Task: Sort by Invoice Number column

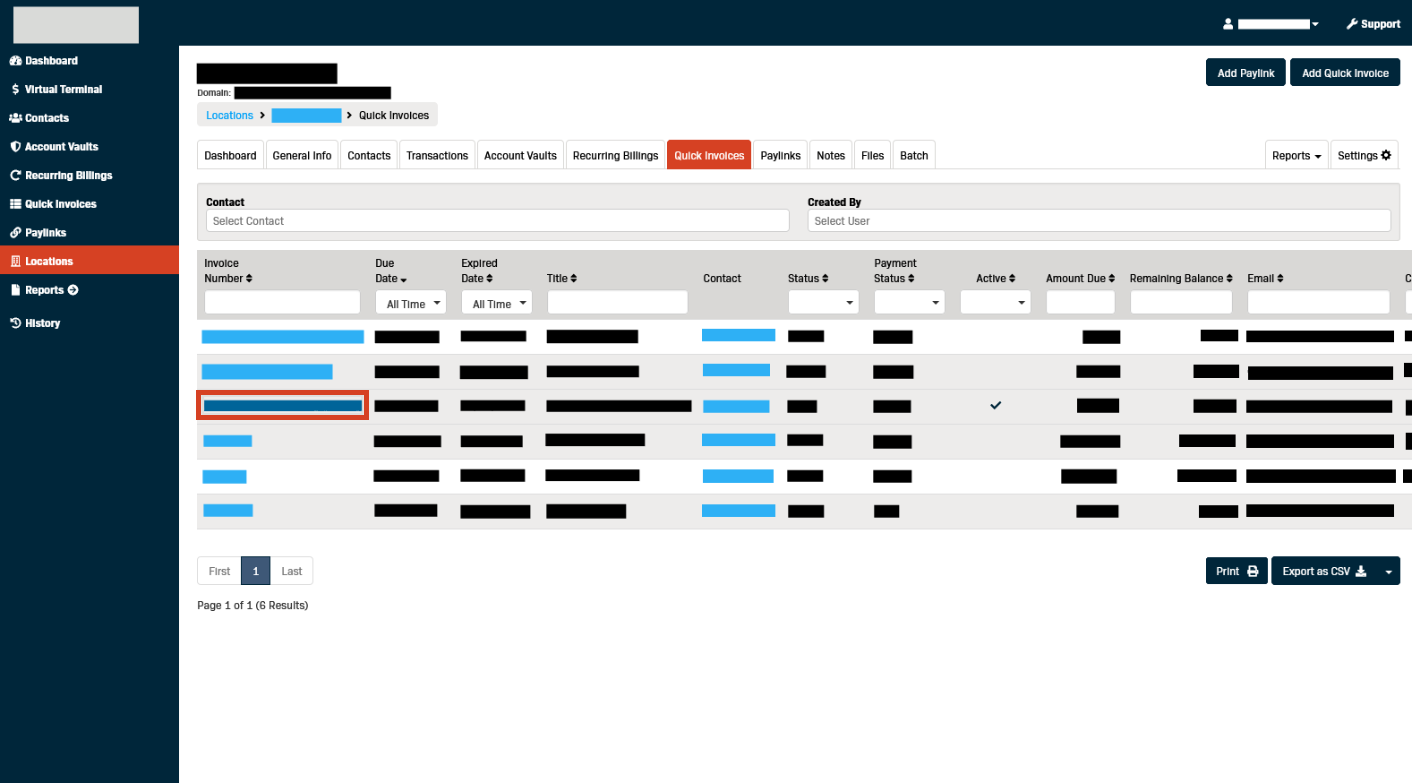Action: [228, 271]
